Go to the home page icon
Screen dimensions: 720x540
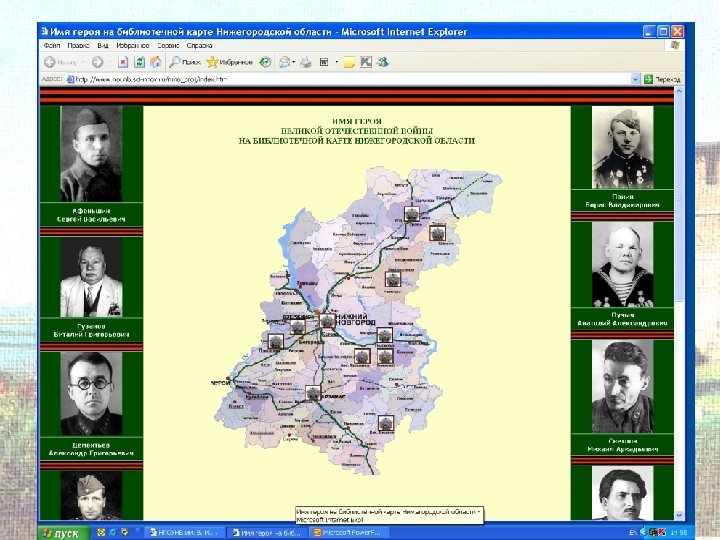[156, 62]
